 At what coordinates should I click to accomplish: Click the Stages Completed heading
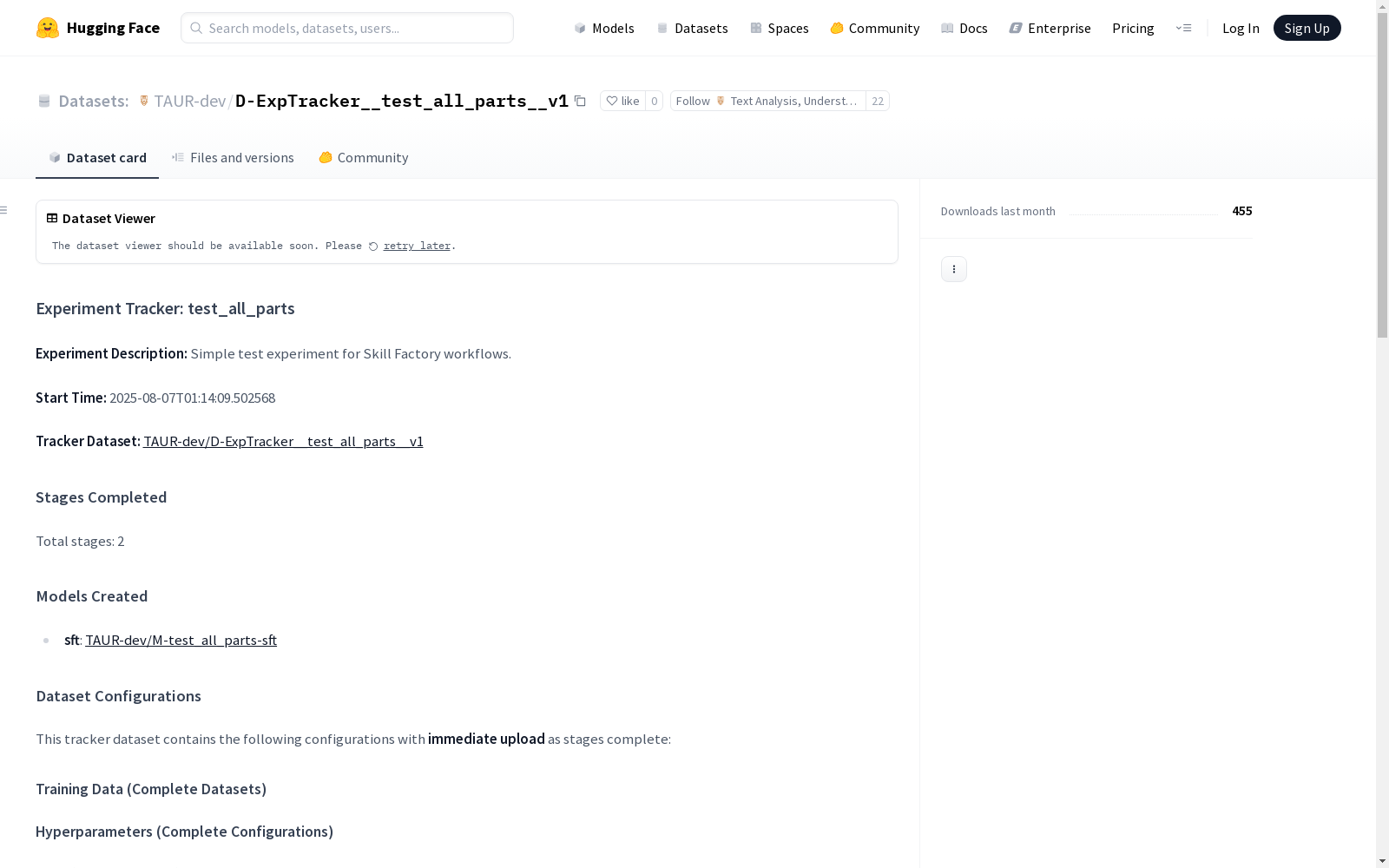click(x=101, y=496)
